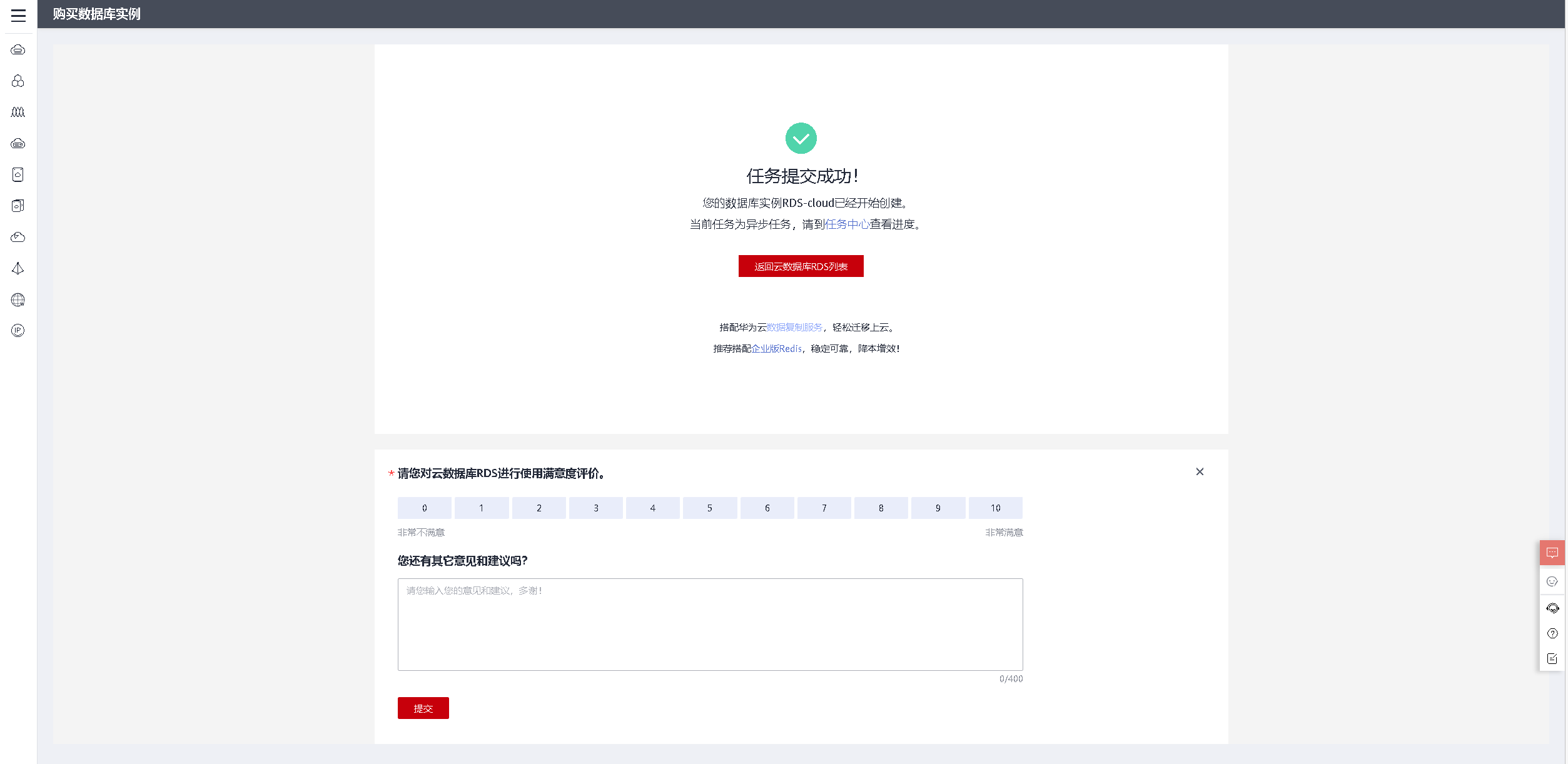This screenshot has width=1568, height=764.
Task: Close the satisfaction survey panel
Action: [1199, 471]
